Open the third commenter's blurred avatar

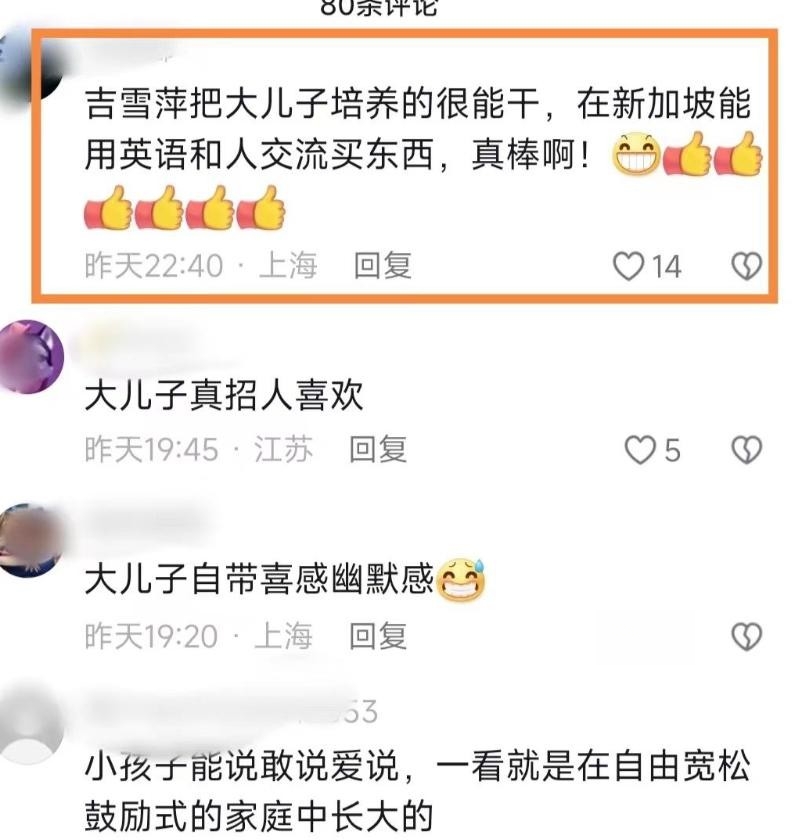(29, 541)
